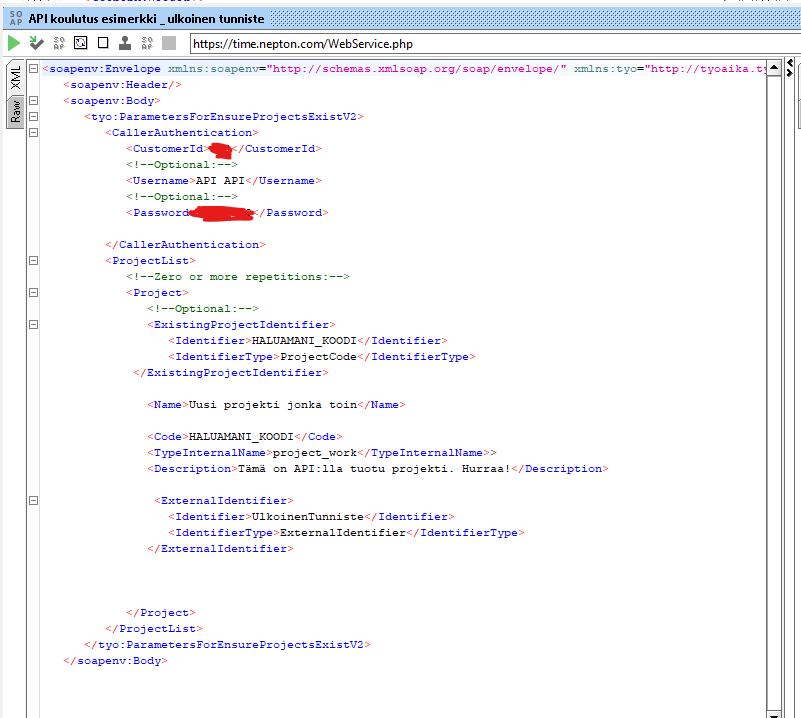Click the clone request stamp icon
Screen dimensions: 801x718
click(x=125, y=43)
